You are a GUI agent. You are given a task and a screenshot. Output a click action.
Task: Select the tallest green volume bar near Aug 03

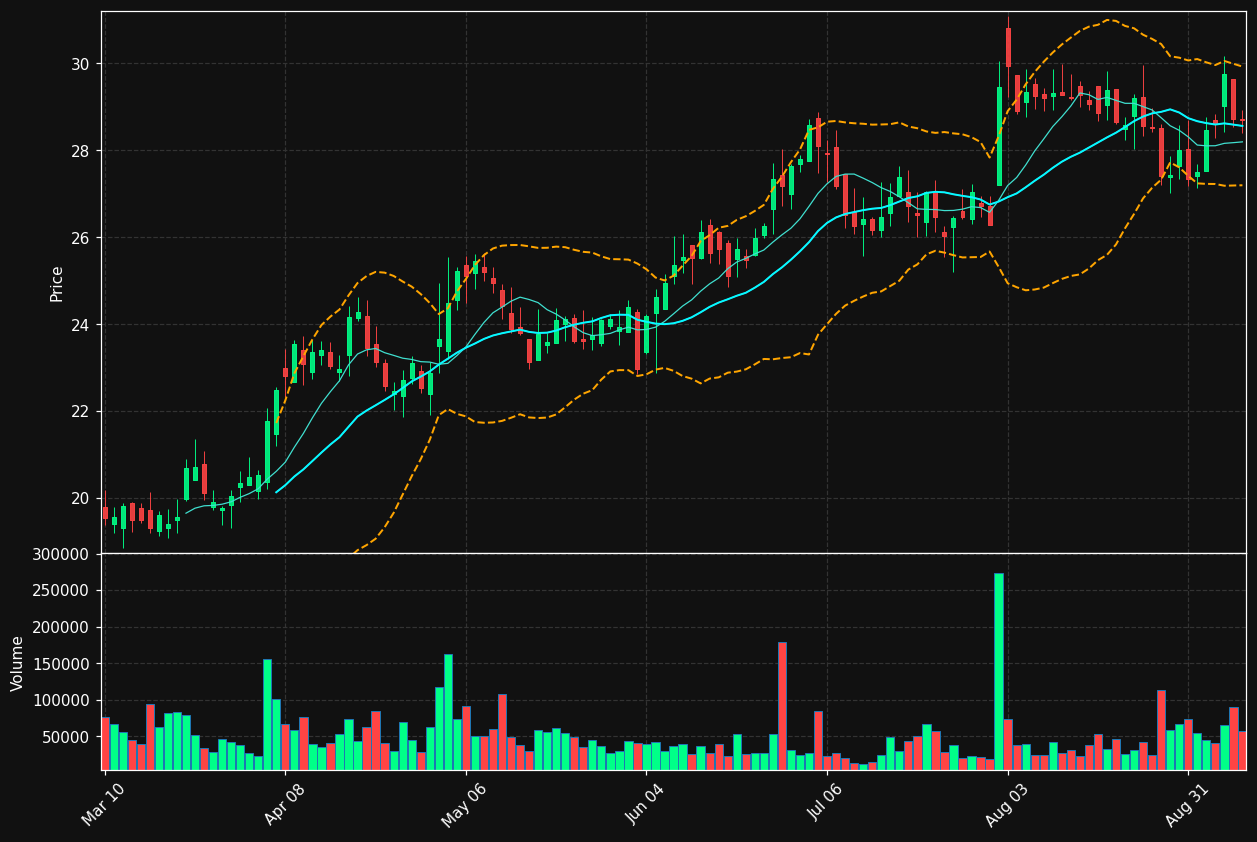pyautogui.click(x=999, y=671)
